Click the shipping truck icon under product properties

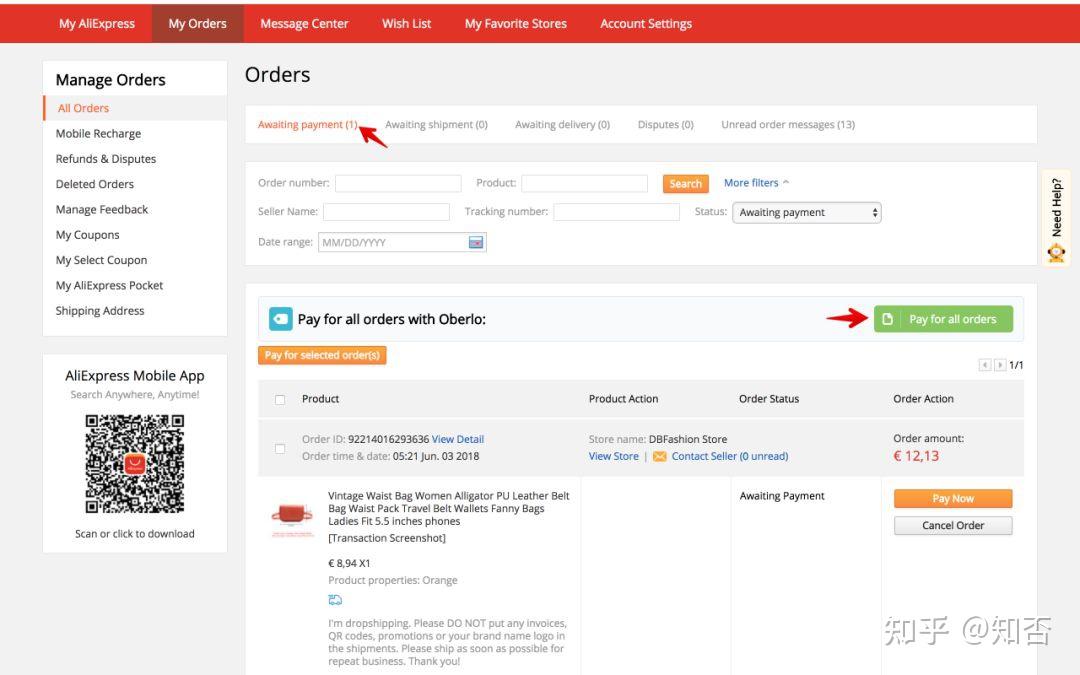(x=335, y=600)
